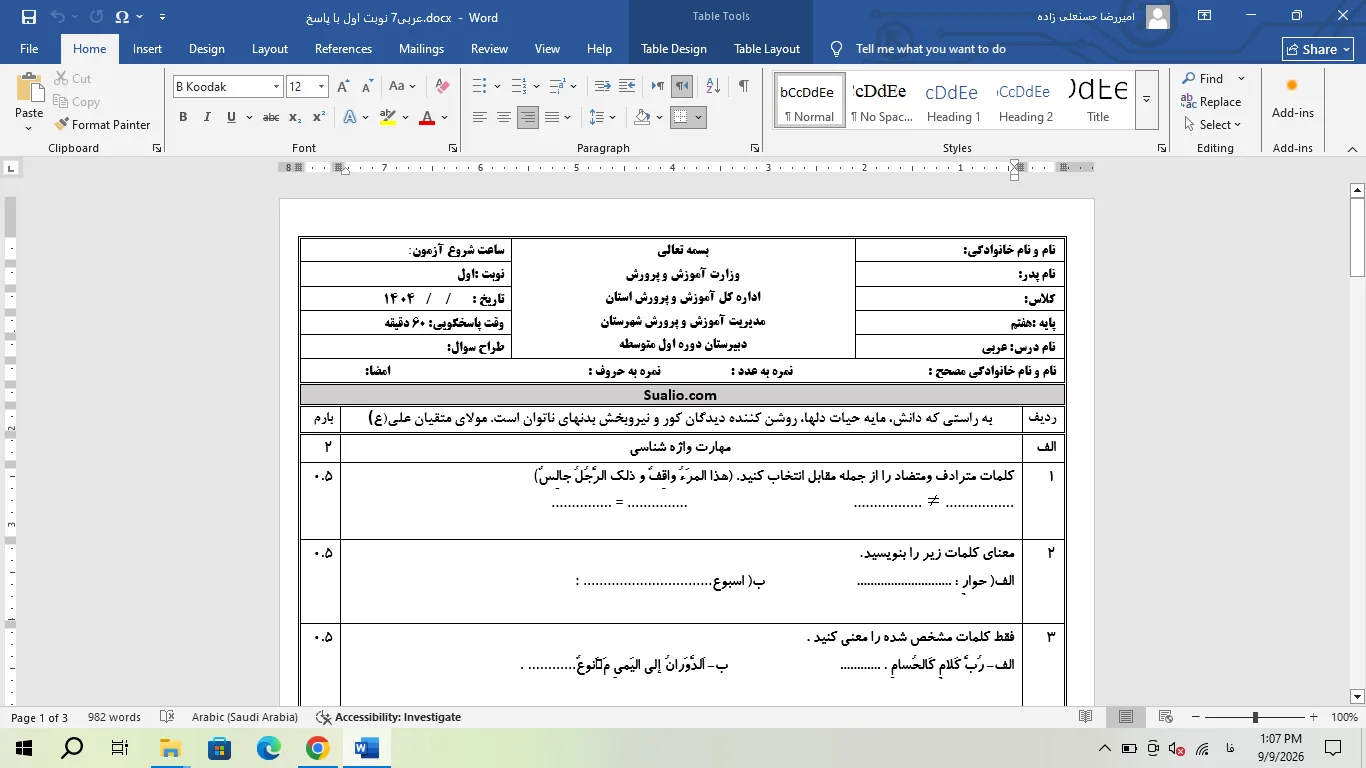Apply the Heading 1 style
Viewport: 1366px width, 768px height.
click(952, 99)
